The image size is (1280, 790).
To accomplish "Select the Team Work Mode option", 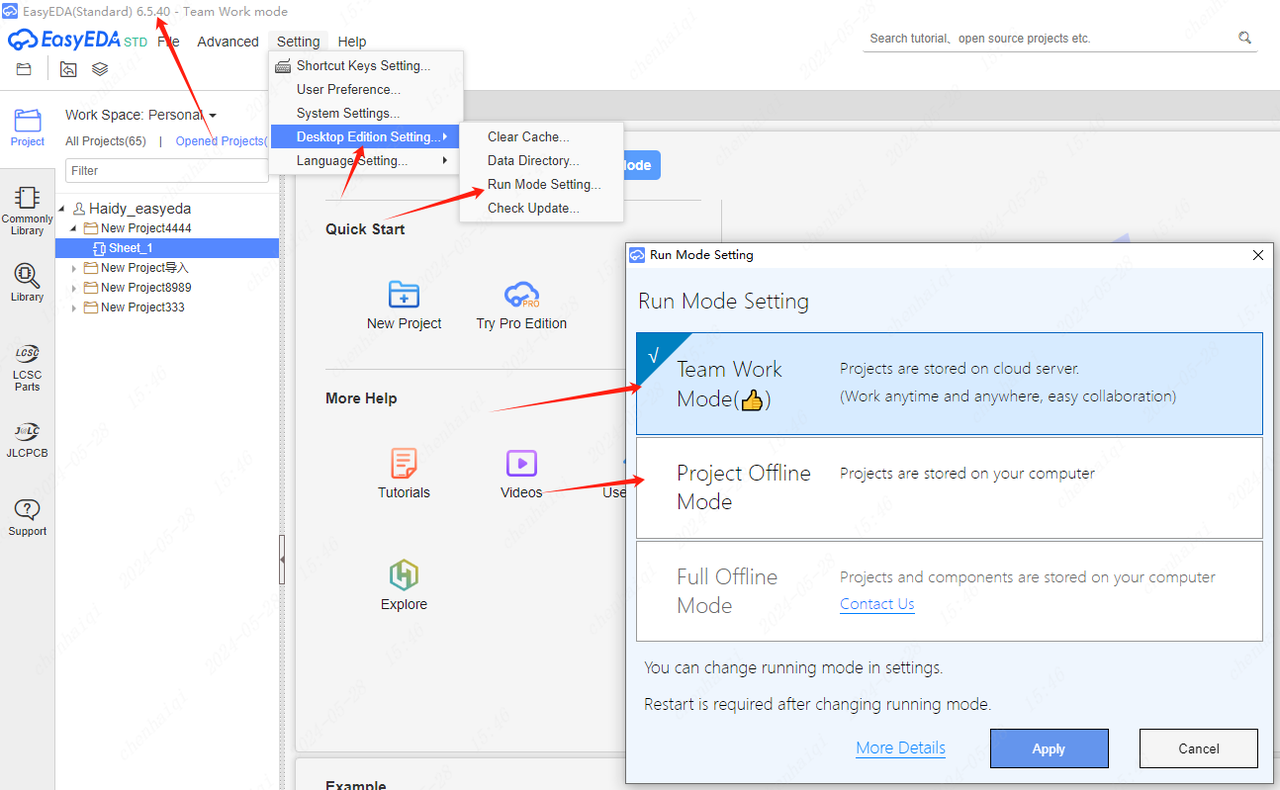I will pos(949,384).
